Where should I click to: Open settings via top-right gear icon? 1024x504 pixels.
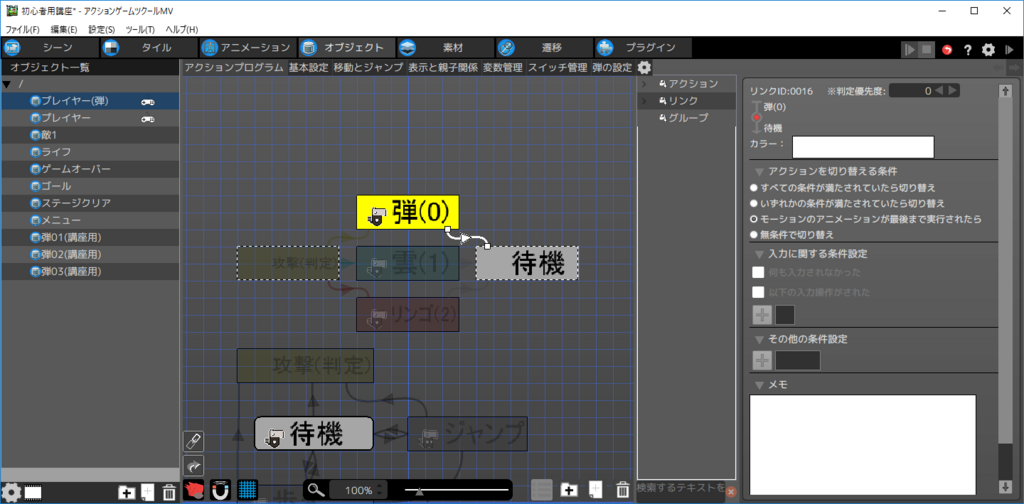coord(989,50)
